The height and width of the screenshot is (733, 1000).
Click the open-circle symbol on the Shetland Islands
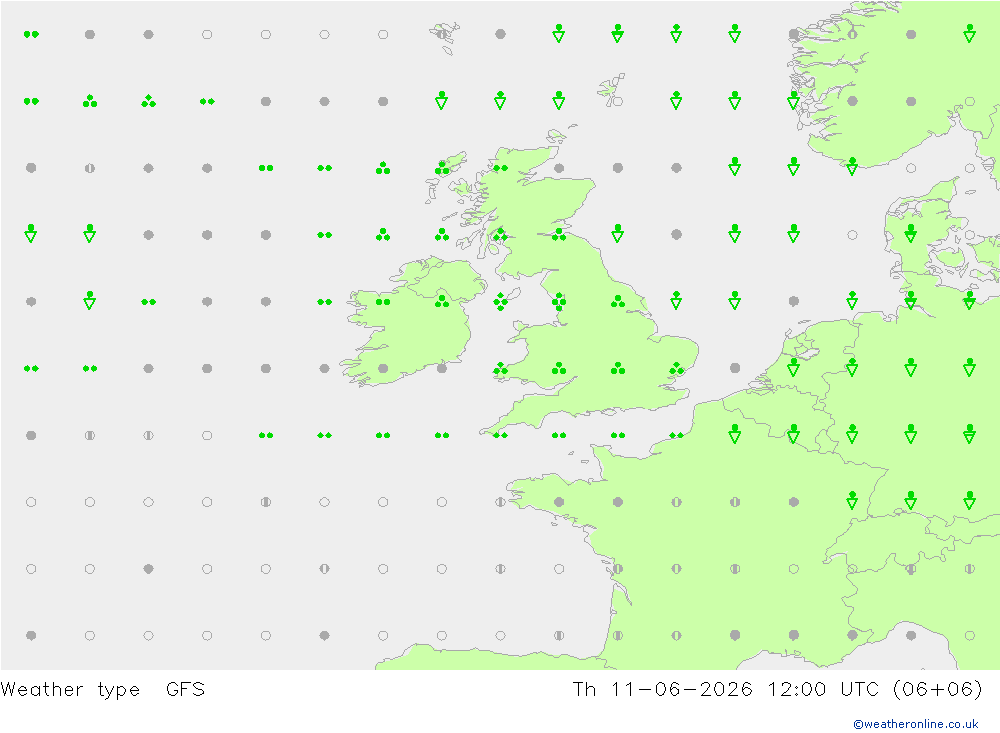pos(617,101)
